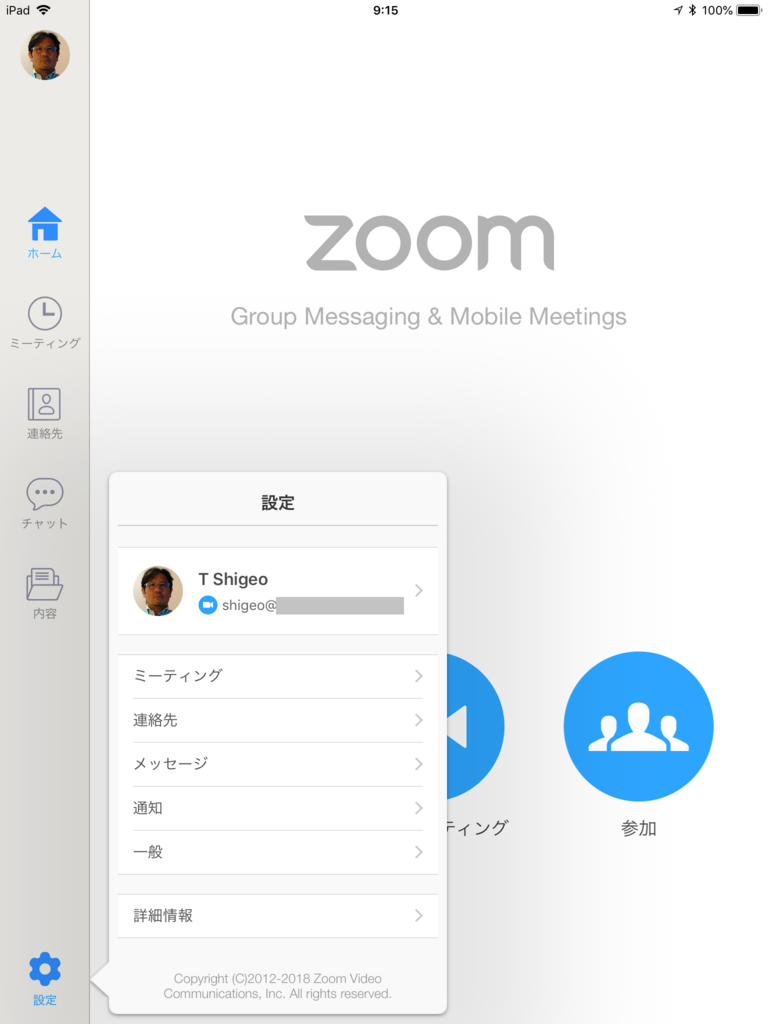
Task: Tap the avatar photo in settings panel
Action: (x=158, y=591)
